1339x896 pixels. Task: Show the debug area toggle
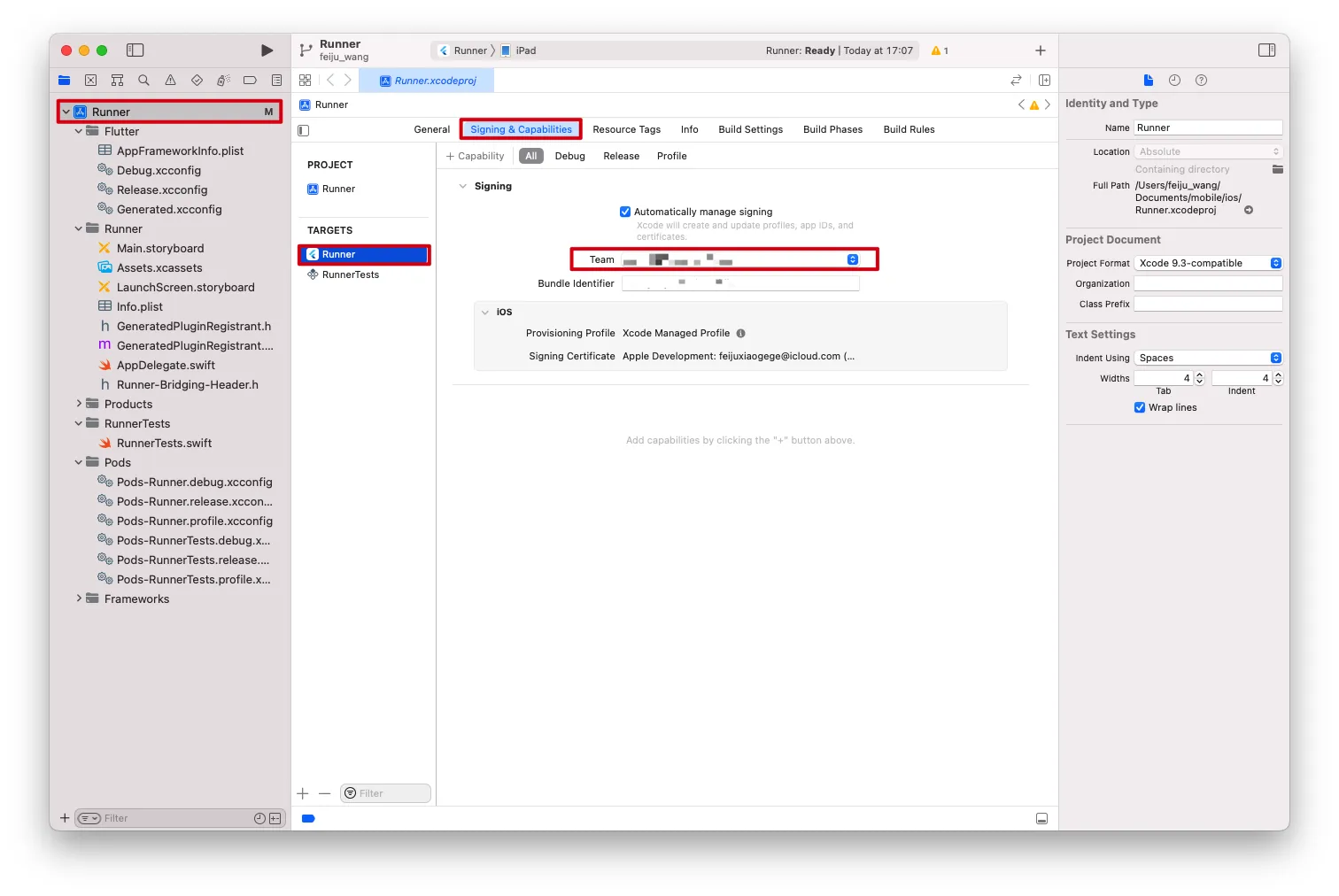[1042, 819]
